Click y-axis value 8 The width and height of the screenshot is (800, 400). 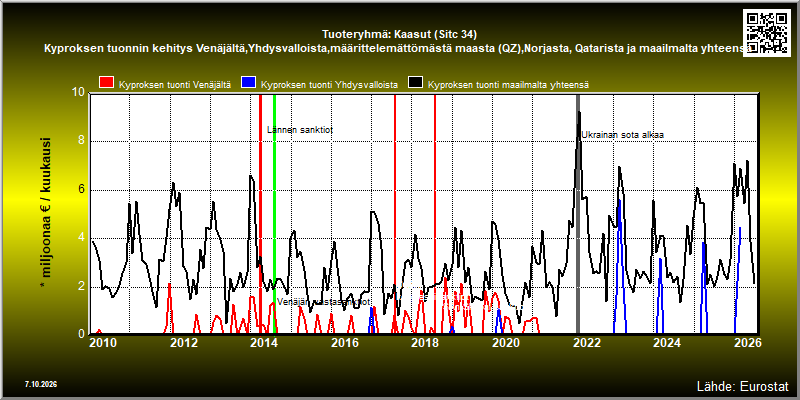(x=82, y=141)
